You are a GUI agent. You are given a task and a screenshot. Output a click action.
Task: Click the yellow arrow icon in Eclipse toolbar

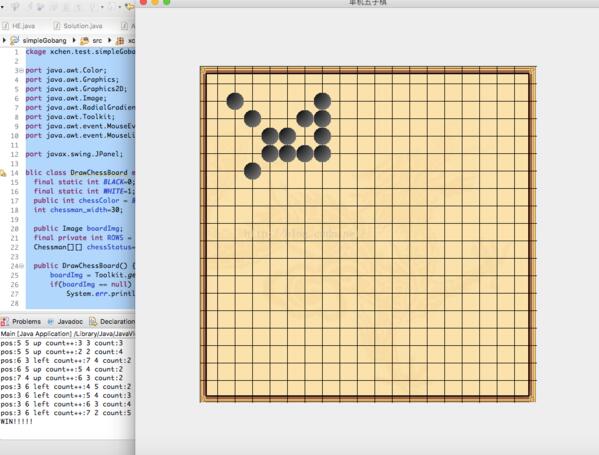(x=130, y=6)
